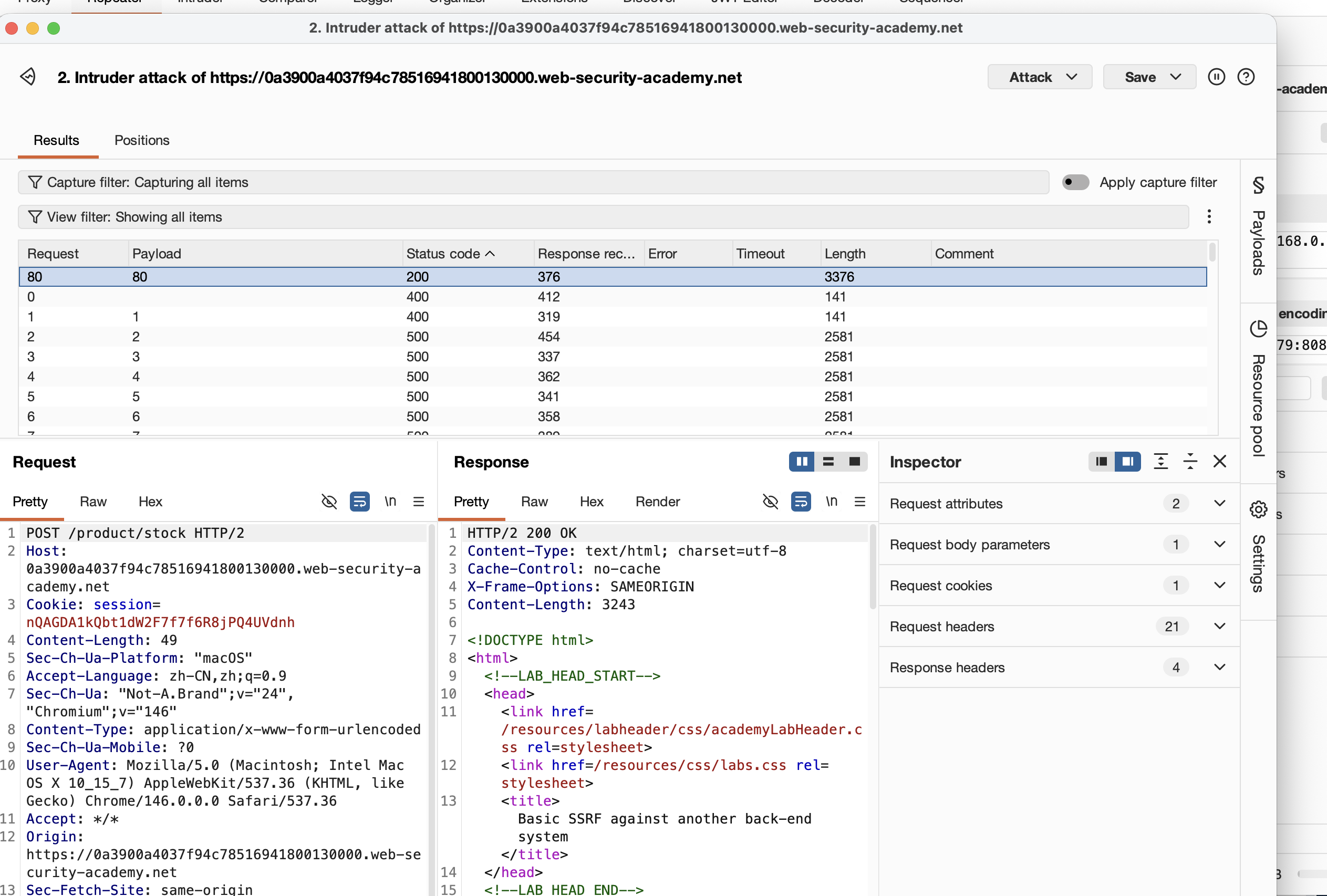Switch to the Positions tab

(142, 140)
